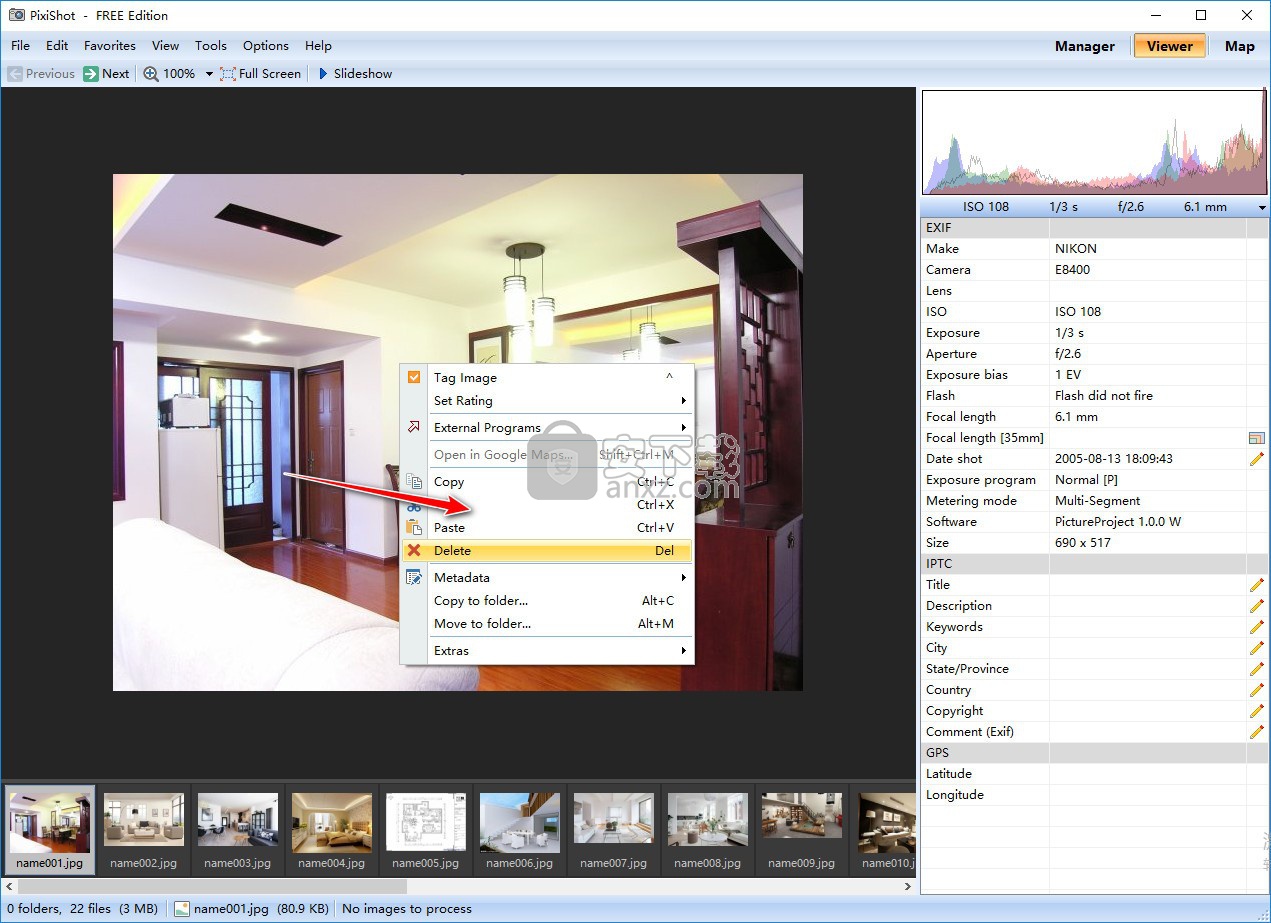
Task: Edit the Date shot value with pencil icon
Action: tap(1257, 459)
